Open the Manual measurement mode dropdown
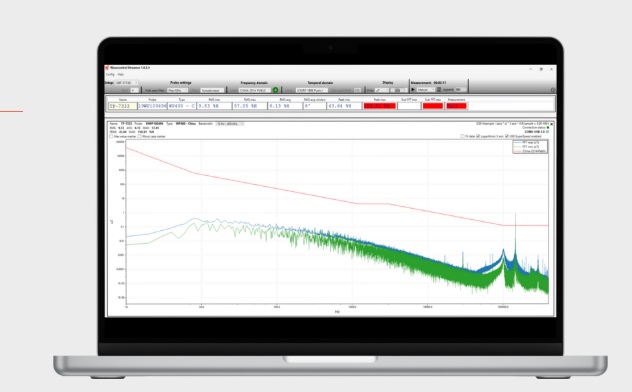 [426, 89]
